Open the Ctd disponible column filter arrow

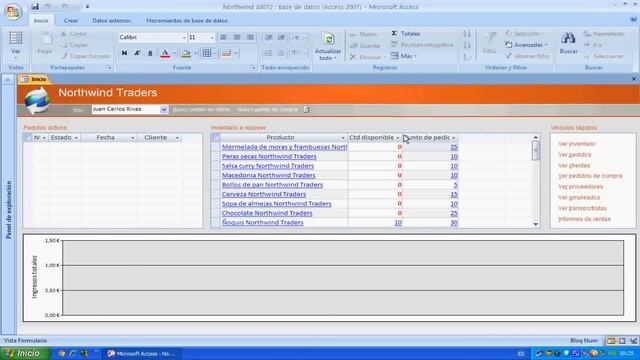pos(398,138)
